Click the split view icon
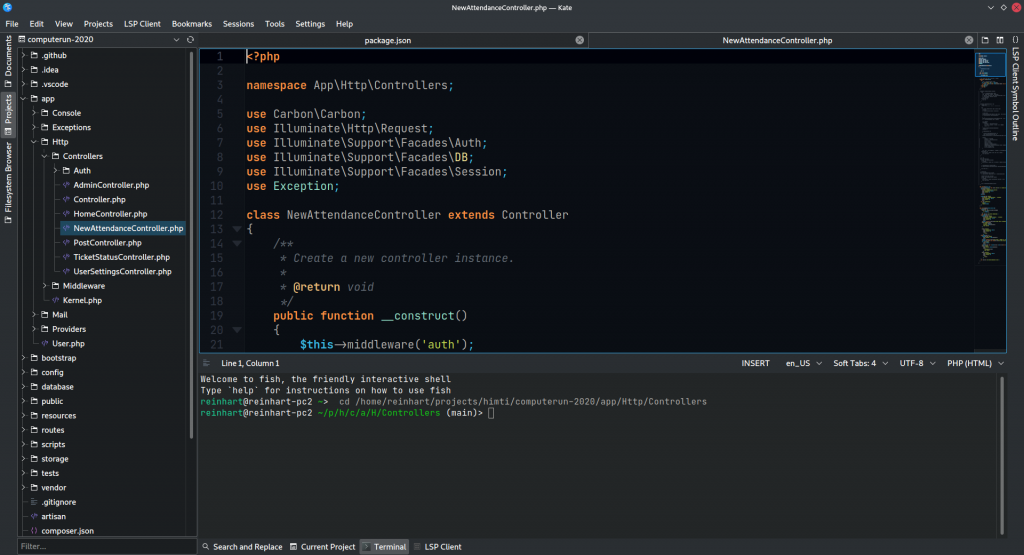The height and width of the screenshot is (555, 1024). pyautogui.click(x=999, y=40)
